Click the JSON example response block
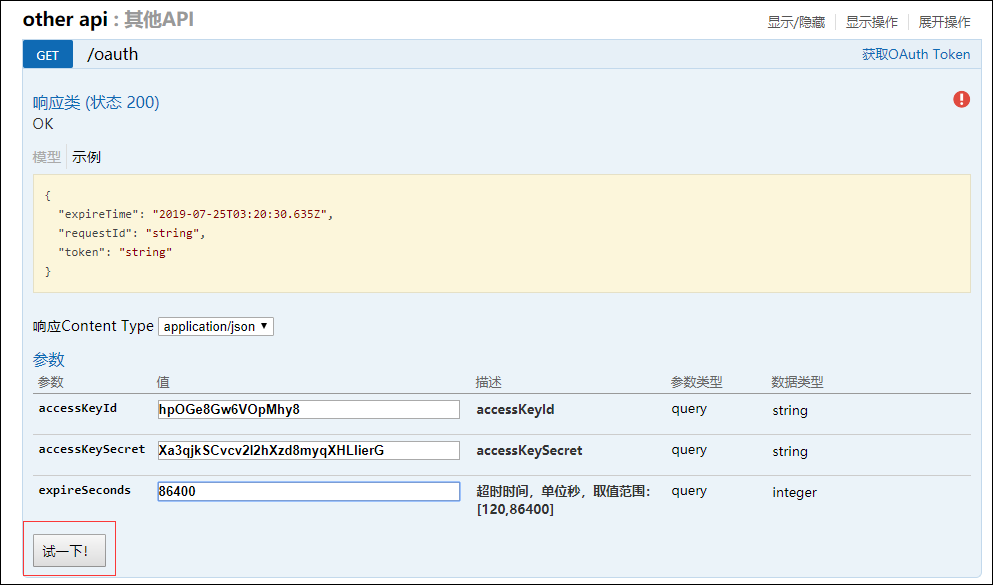 point(501,233)
